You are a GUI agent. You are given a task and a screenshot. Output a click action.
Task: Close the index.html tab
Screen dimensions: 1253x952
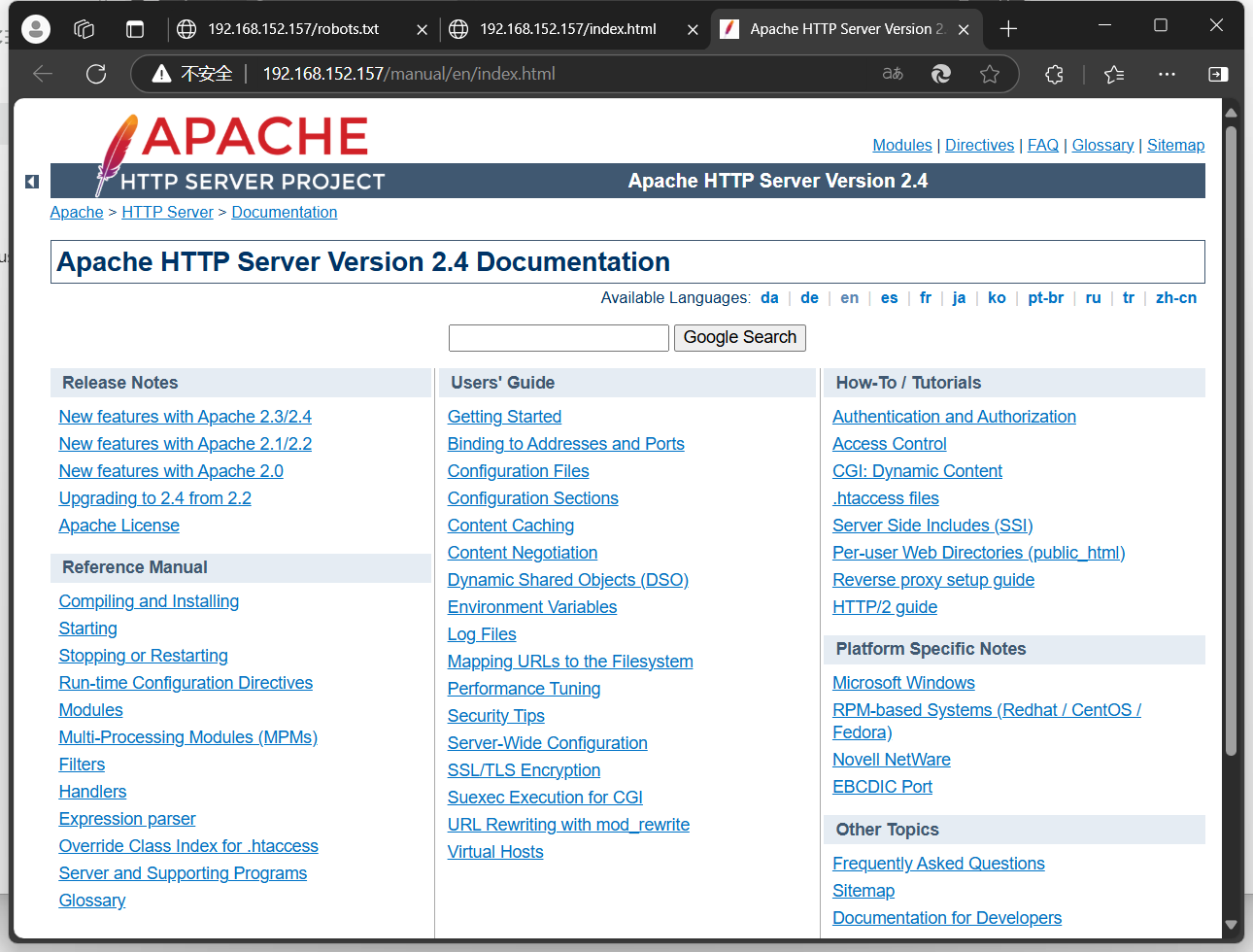(693, 30)
